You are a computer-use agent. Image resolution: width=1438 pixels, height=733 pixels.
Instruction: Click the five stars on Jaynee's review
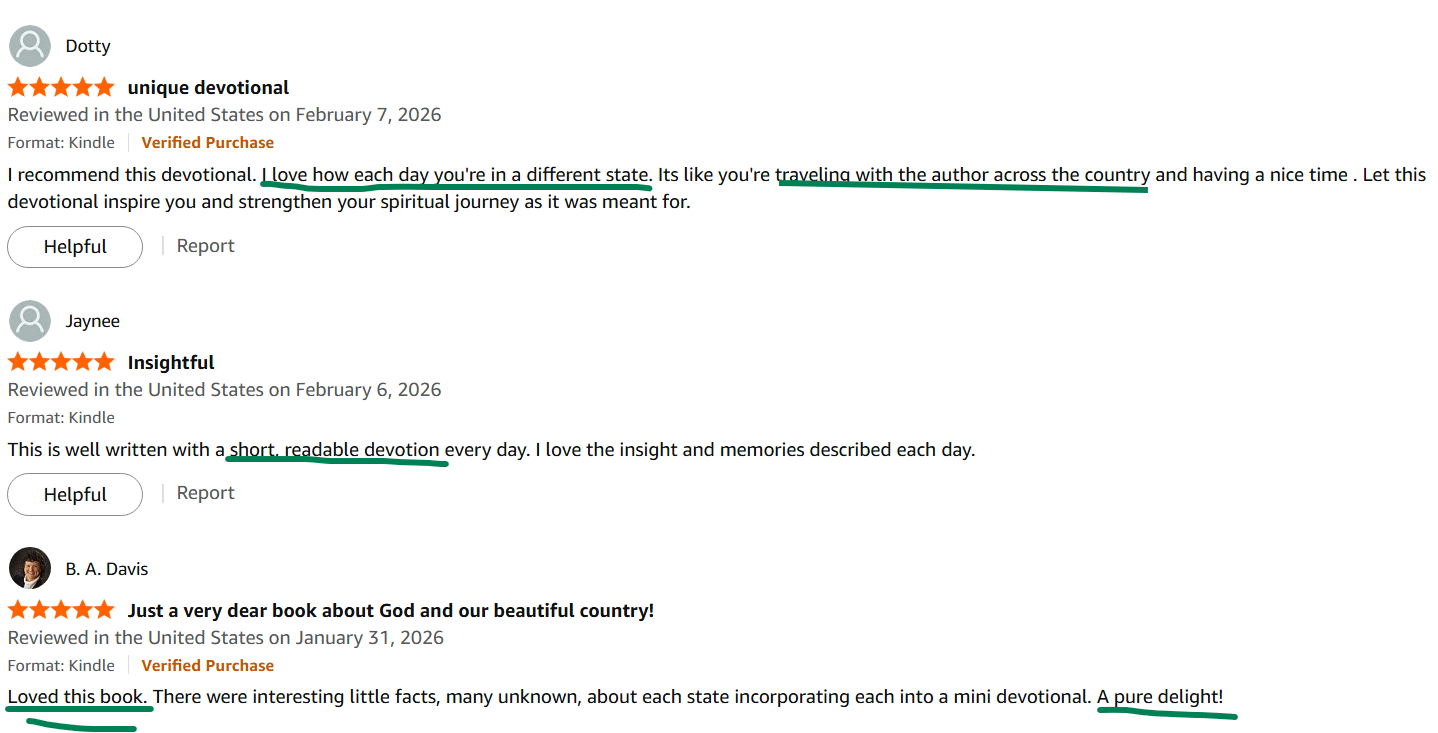pos(61,362)
